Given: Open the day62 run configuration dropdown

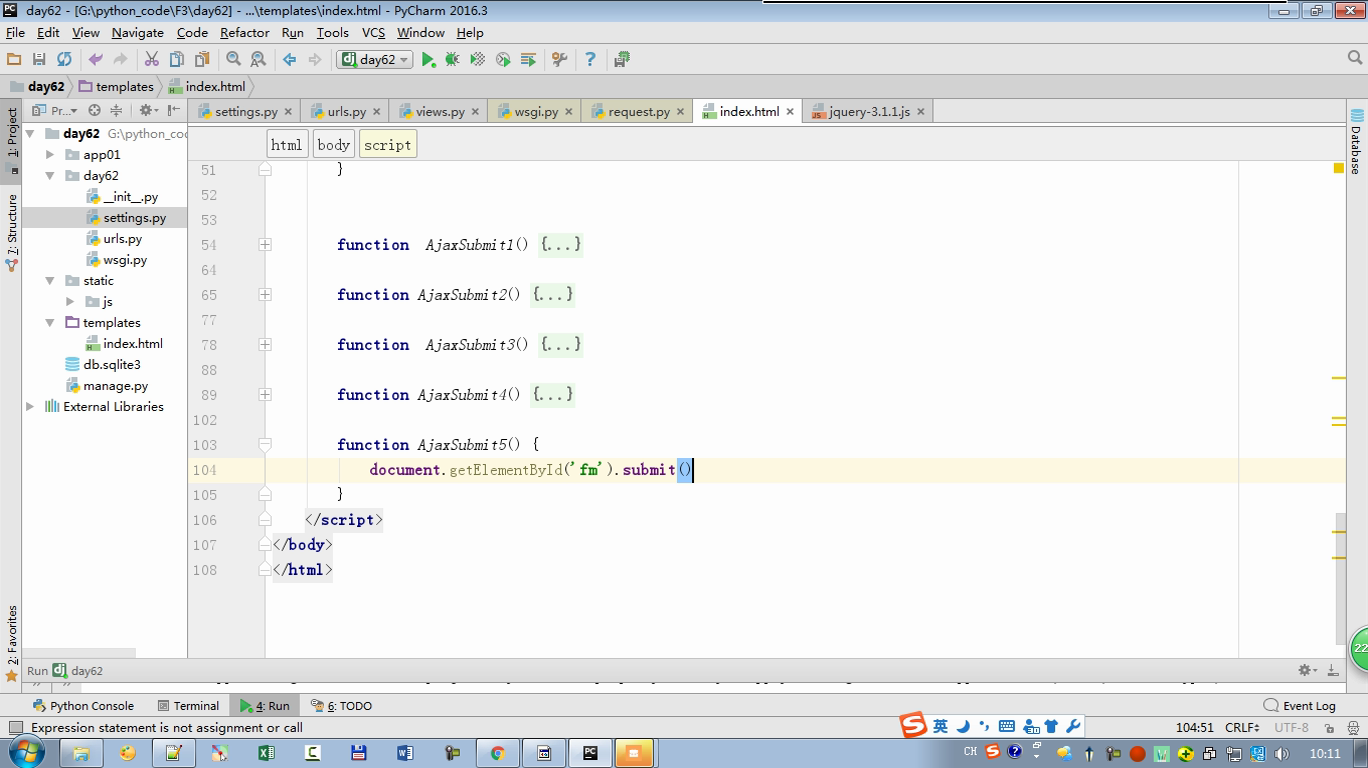Looking at the screenshot, I should pos(376,60).
